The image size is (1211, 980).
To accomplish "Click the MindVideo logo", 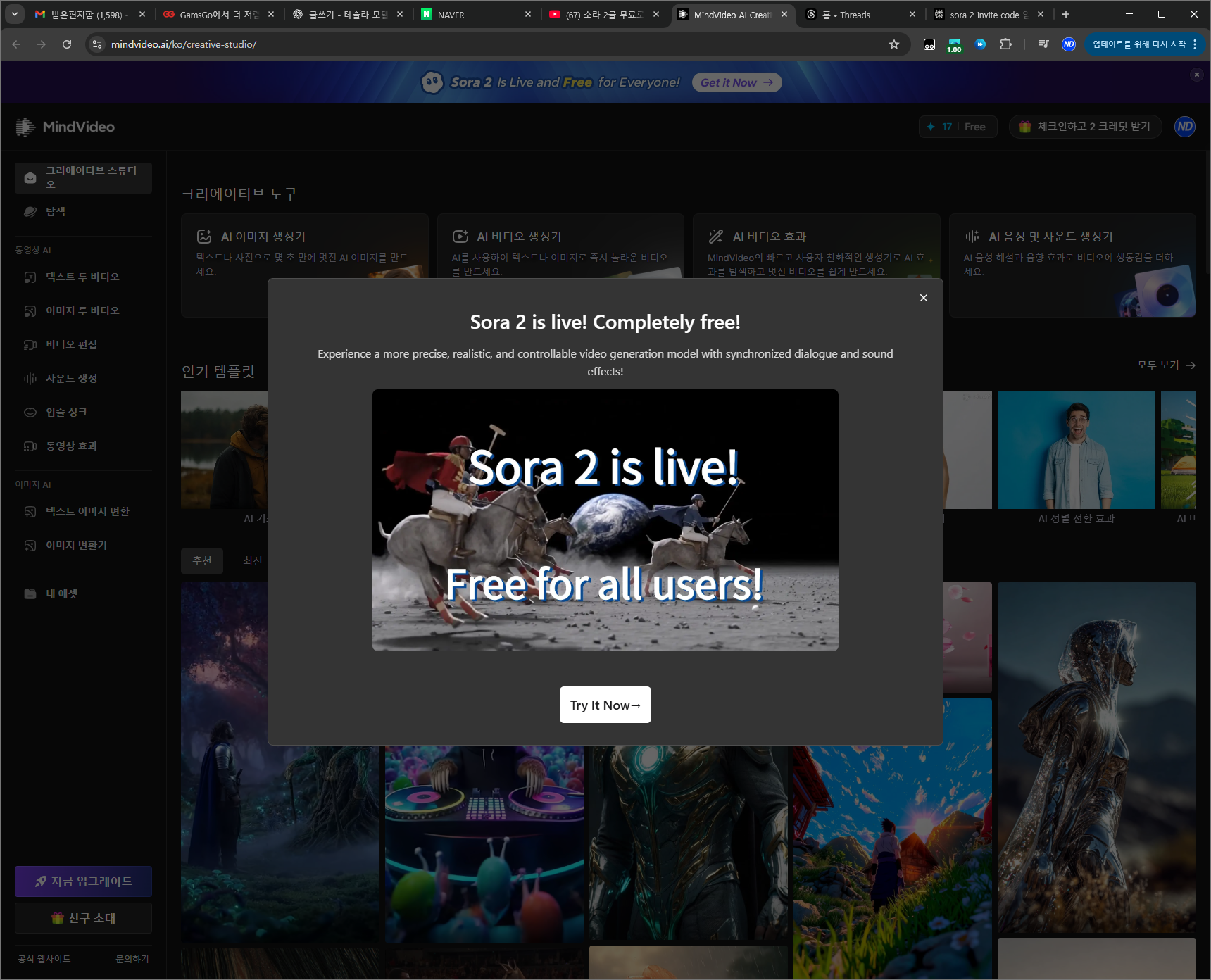I will point(65,127).
